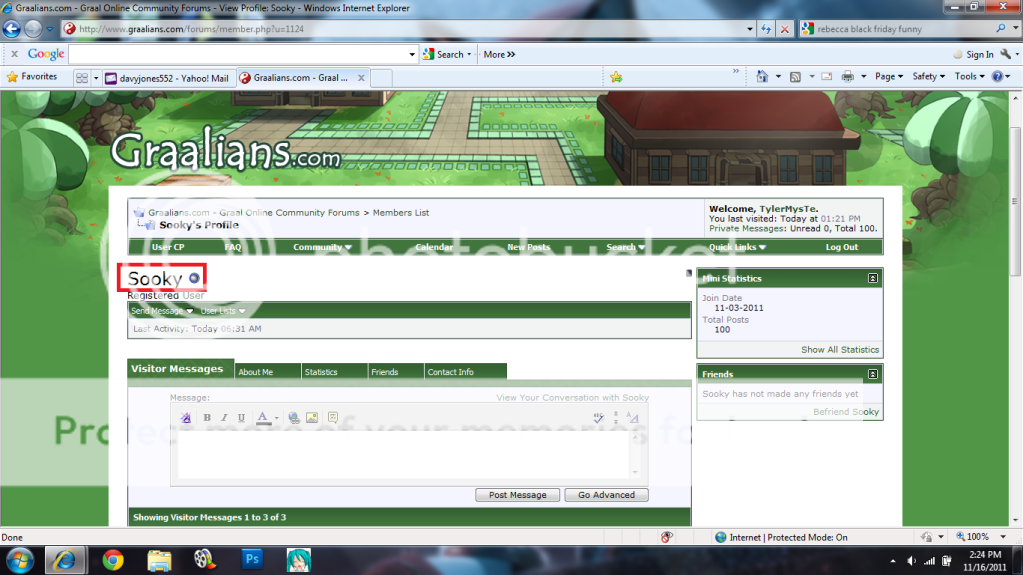Screen dimensions: 1023x575
Task: Click the Show All Statistics link
Action: pyautogui.click(x=839, y=350)
